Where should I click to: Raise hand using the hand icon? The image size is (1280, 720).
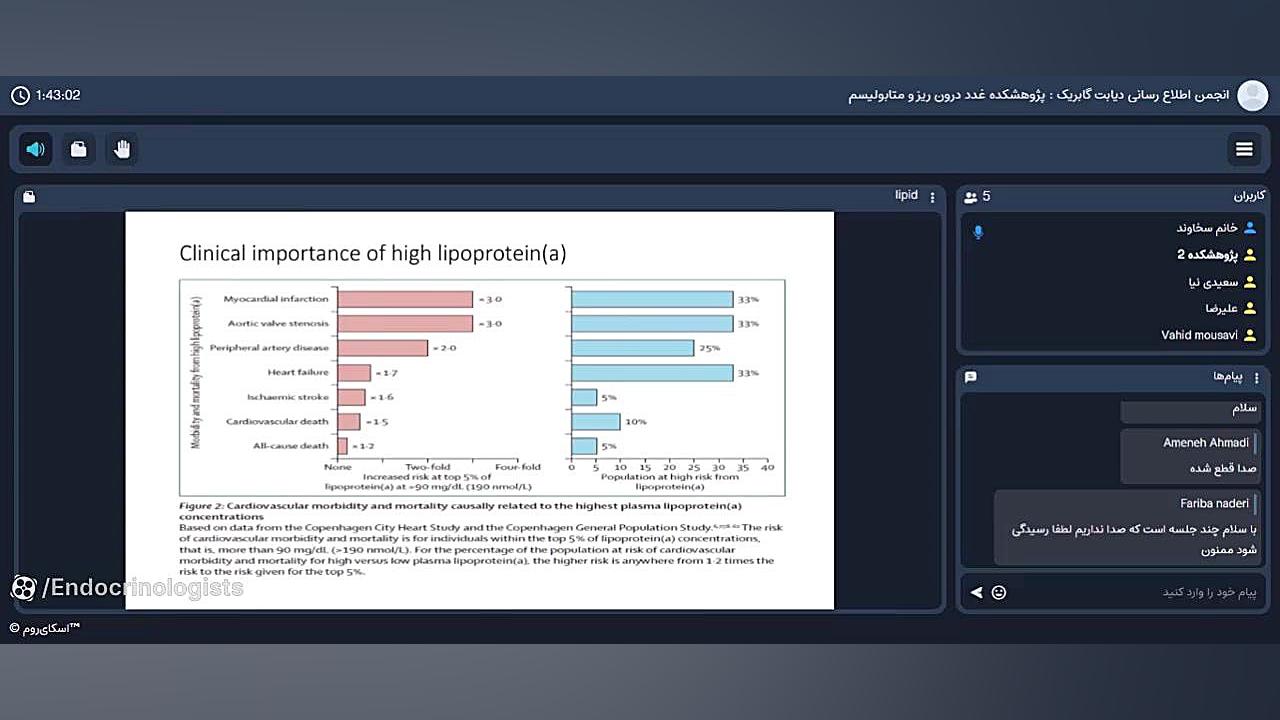(x=122, y=149)
